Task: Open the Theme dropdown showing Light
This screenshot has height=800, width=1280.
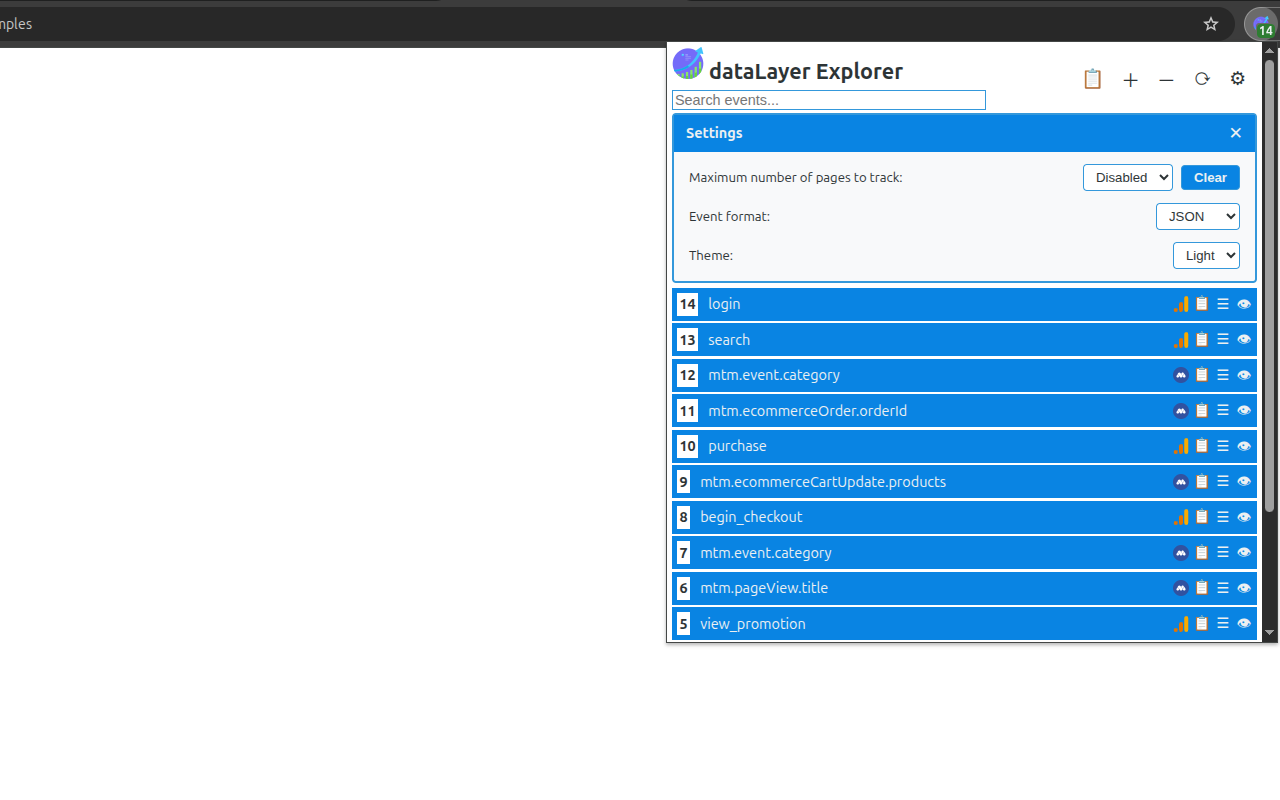Action: [x=1206, y=255]
